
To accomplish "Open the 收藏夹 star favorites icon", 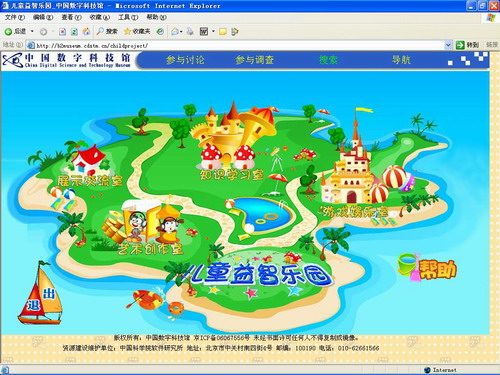I will (127, 32).
